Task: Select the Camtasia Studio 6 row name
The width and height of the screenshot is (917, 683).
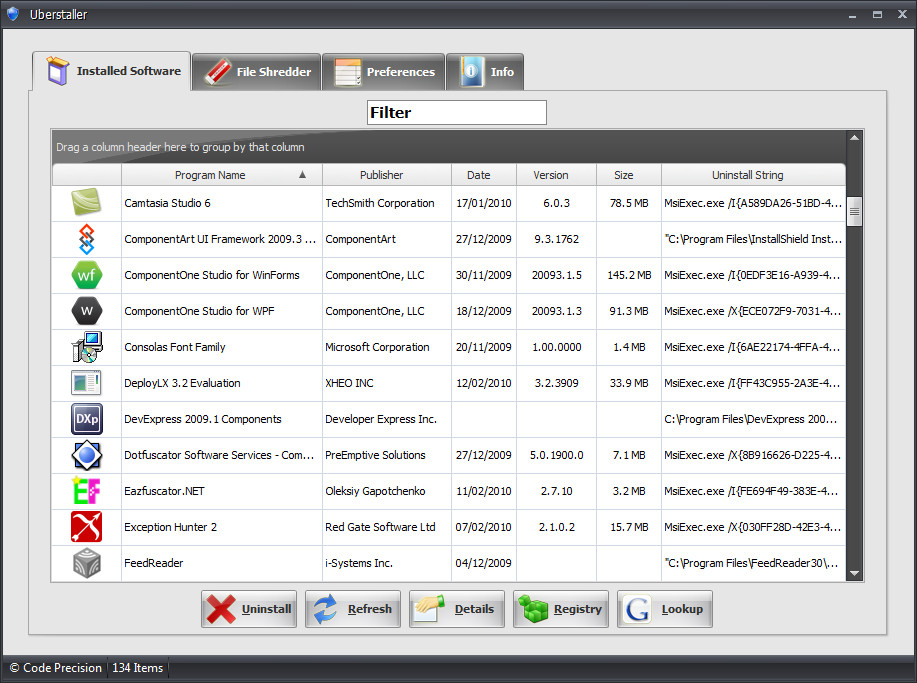Action: (x=167, y=203)
